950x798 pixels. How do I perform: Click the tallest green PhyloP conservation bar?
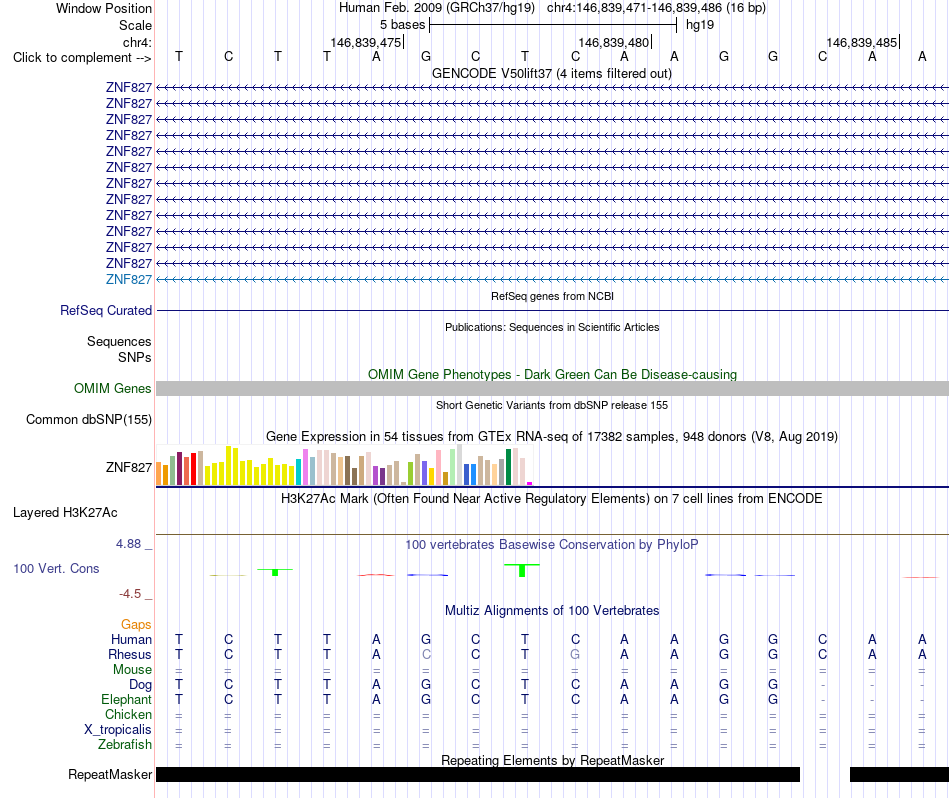click(x=522, y=570)
